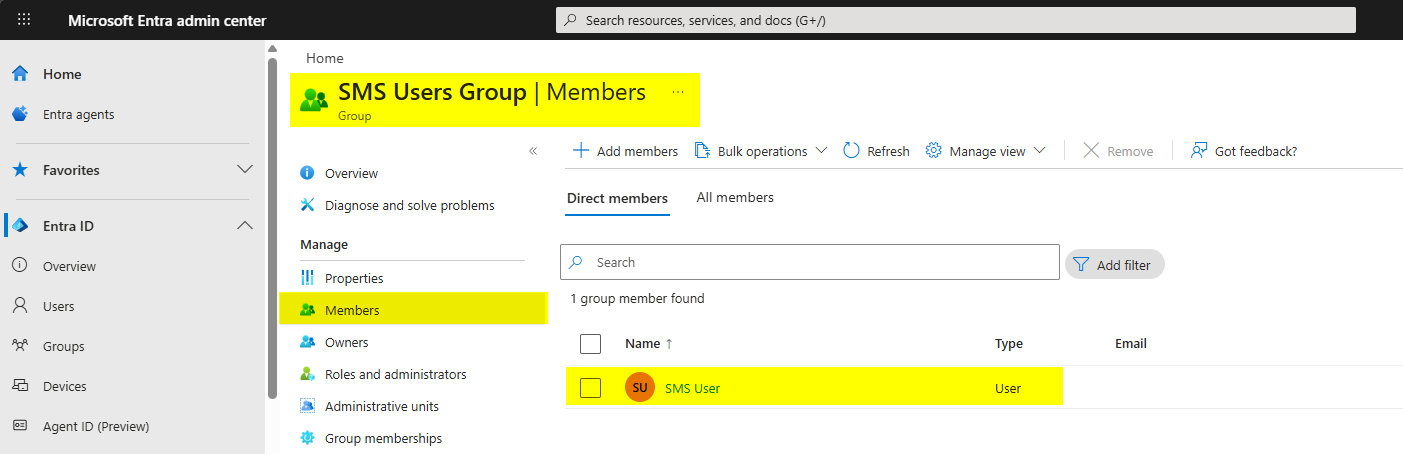Switch to the All members tab
The image size is (1403, 454).
(735, 198)
